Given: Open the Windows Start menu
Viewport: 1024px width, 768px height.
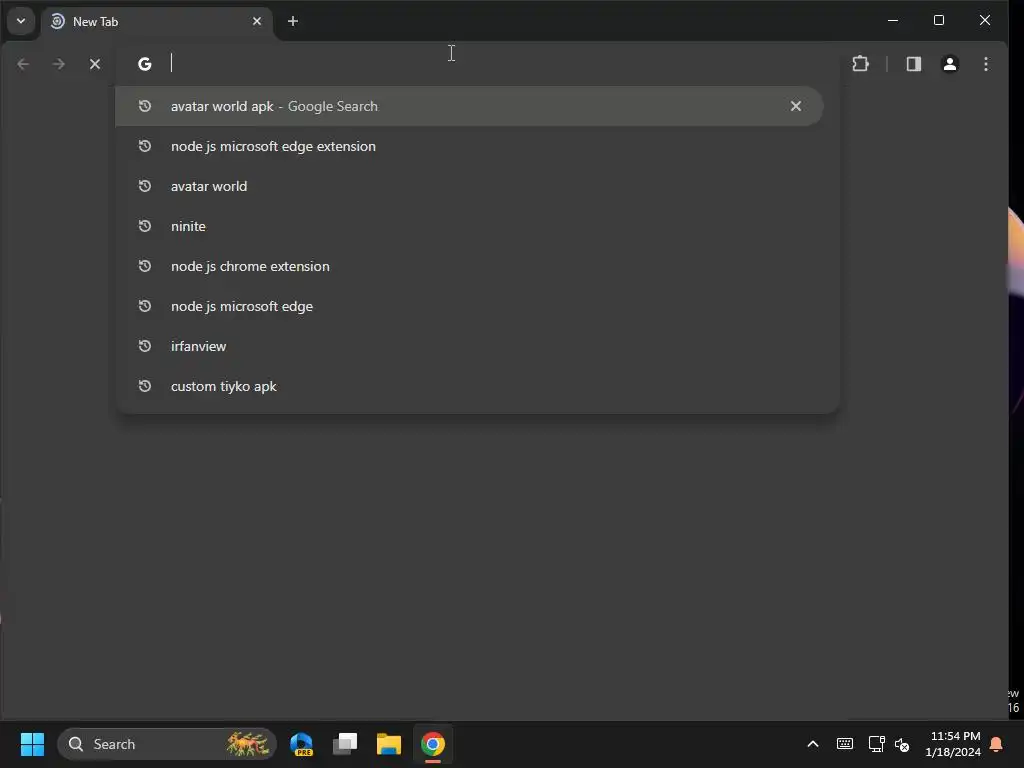Looking at the screenshot, I should coord(32,744).
